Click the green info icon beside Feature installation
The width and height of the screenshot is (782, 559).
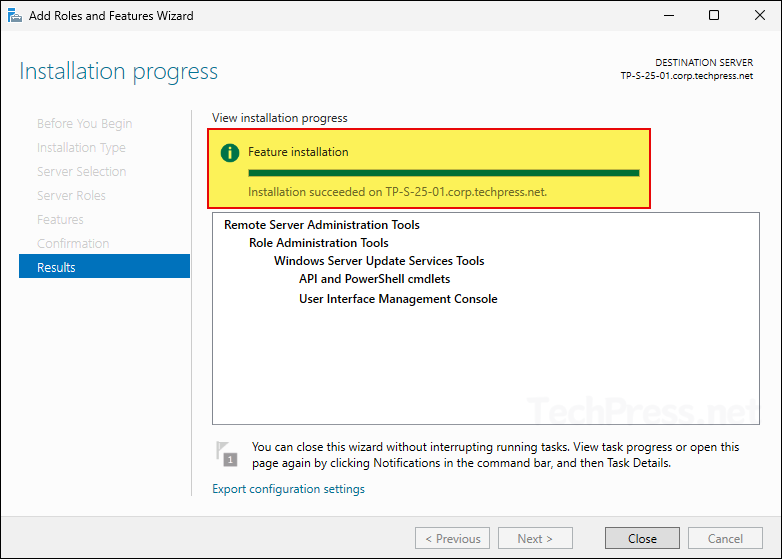(x=230, y=152)
